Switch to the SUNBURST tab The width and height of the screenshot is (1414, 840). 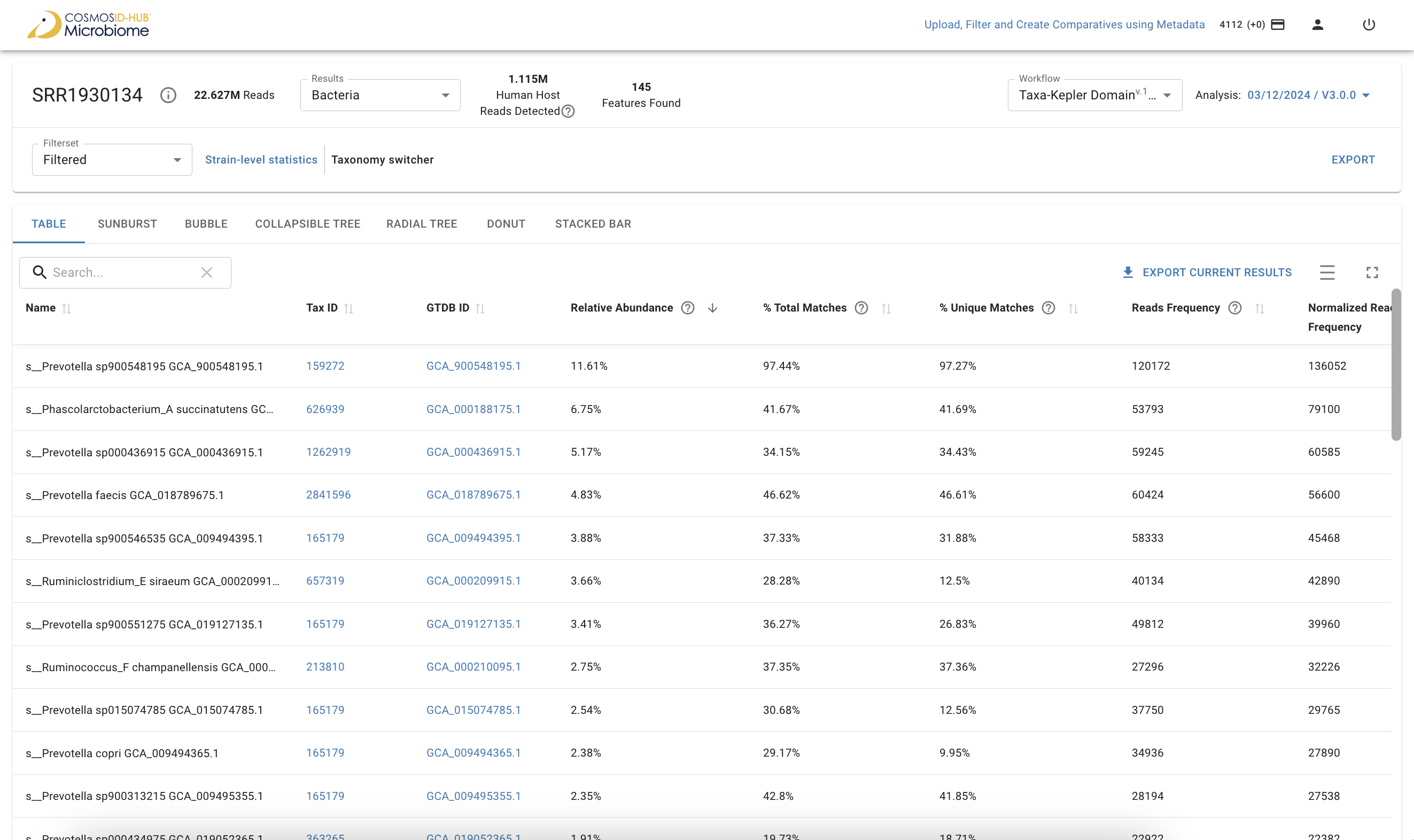tap(127, 224)
